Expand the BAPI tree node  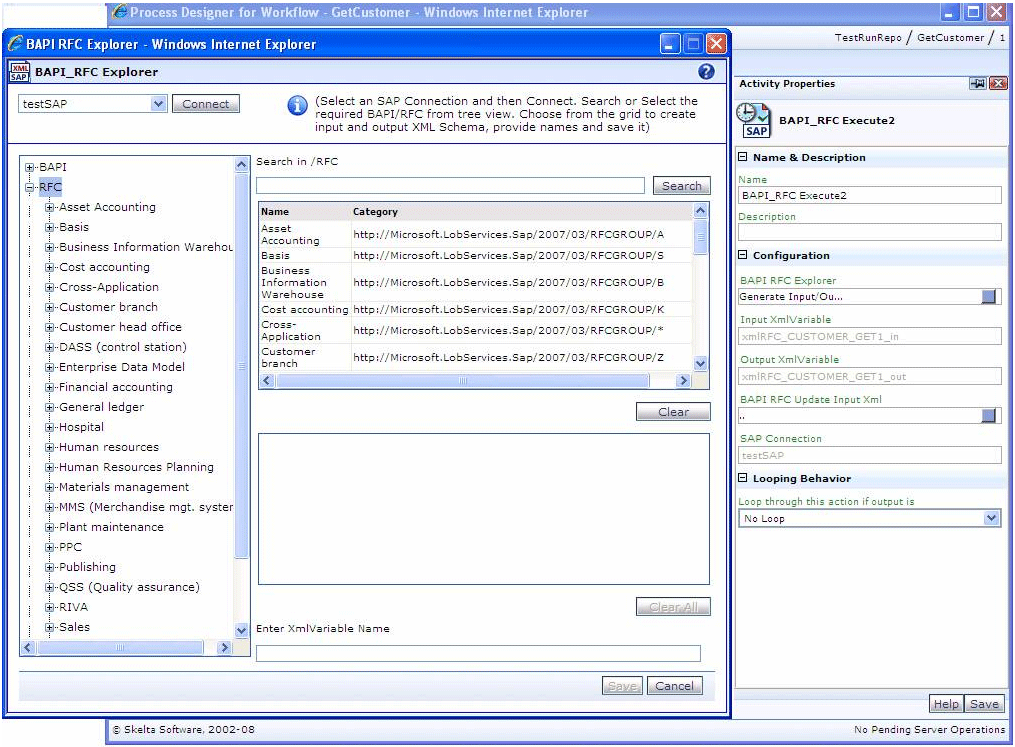30,168
